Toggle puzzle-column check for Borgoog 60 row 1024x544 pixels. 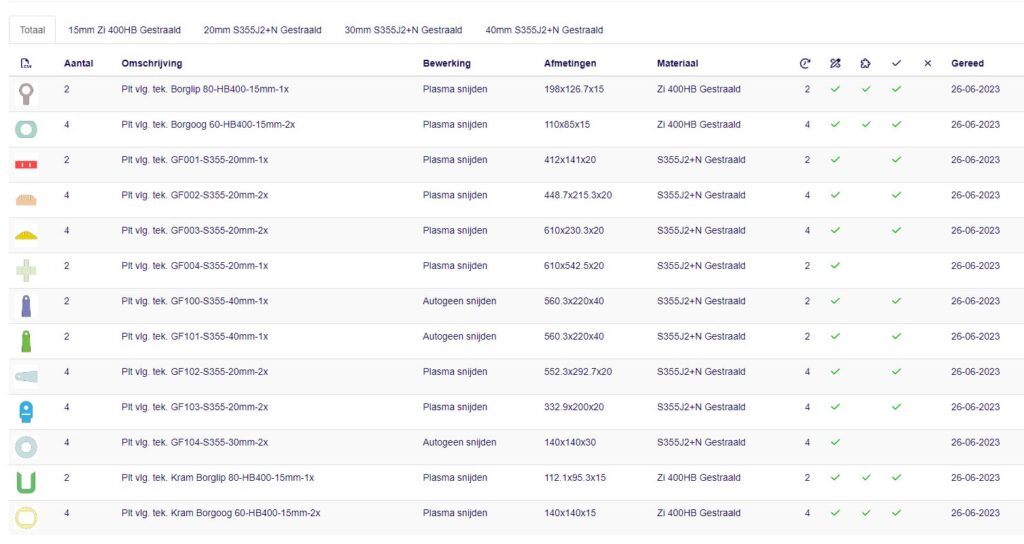tap(866, 124)
